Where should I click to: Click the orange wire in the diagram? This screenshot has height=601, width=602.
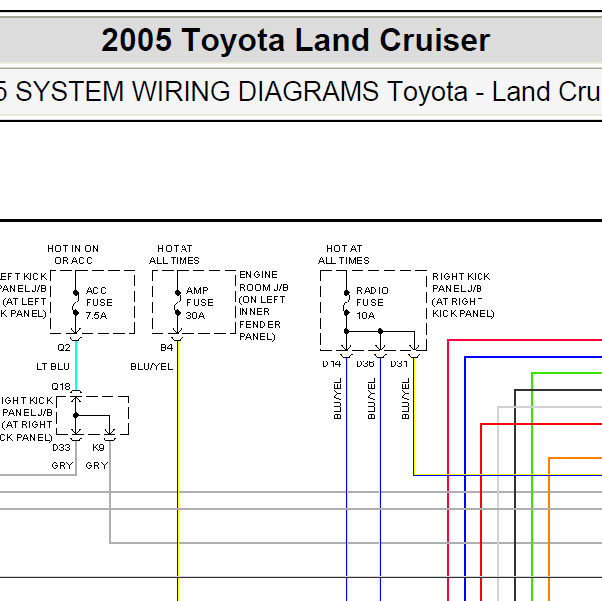click(x=549, y=528)
